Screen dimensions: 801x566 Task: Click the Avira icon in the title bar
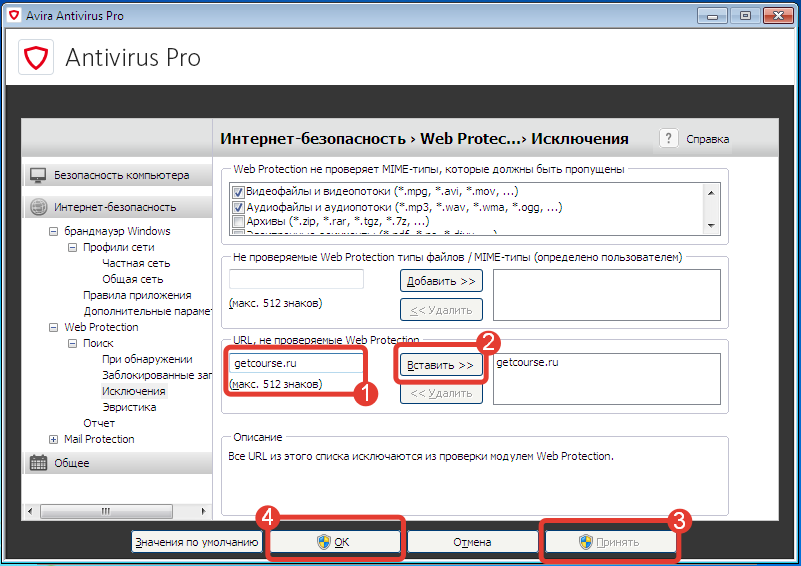pos(15,15)
